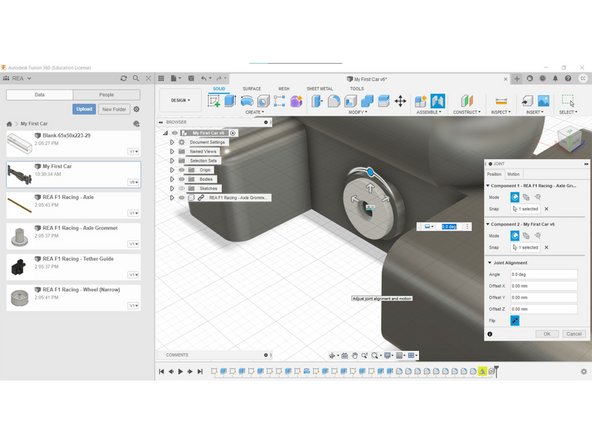The width and height of the screenshot is (592, 444).
Task: Click the Offset X input field
Action: tap(544, 286)
